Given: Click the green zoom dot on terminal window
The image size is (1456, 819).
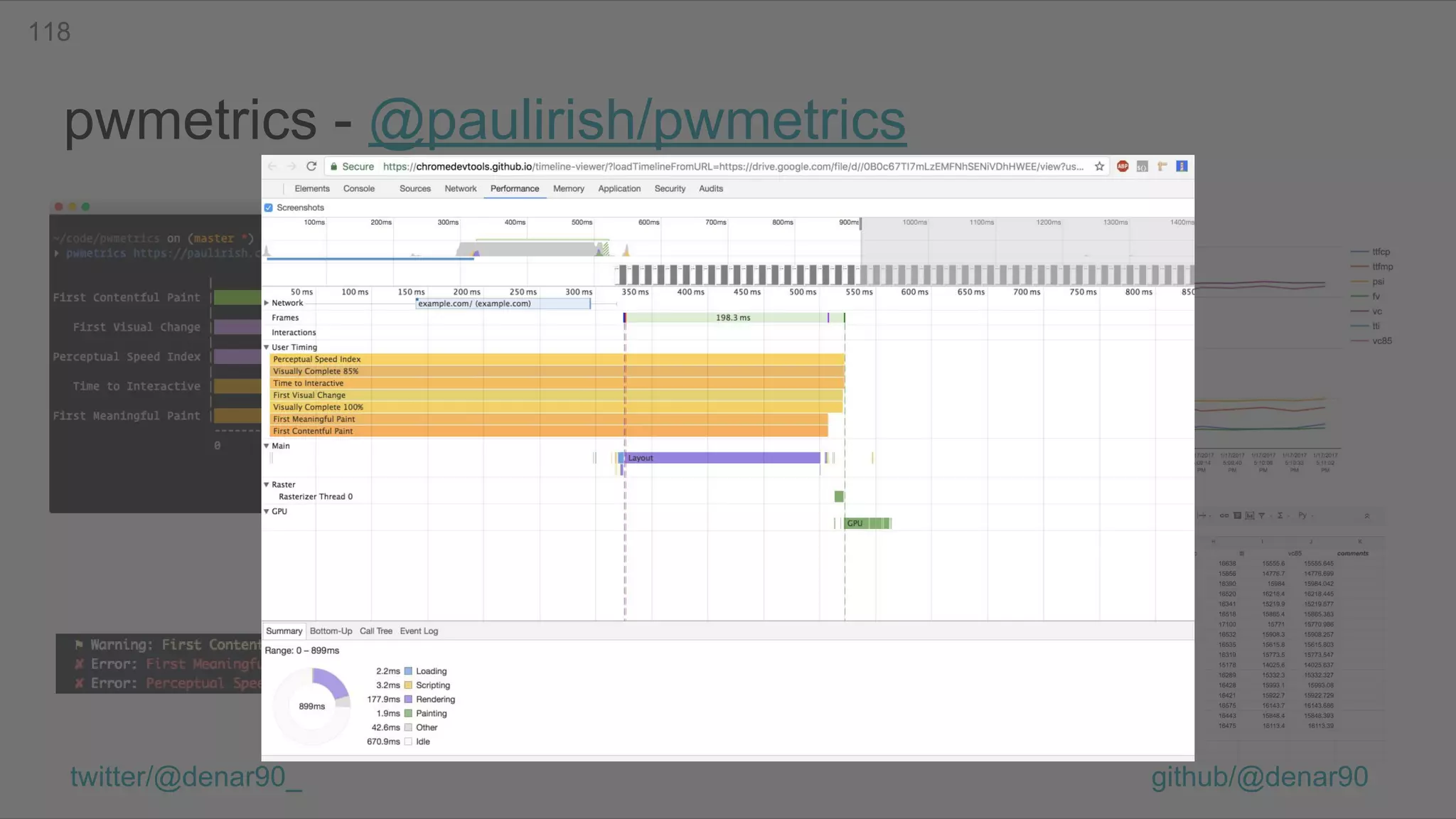Looking at the screenshot, I should tap(86, 207).
